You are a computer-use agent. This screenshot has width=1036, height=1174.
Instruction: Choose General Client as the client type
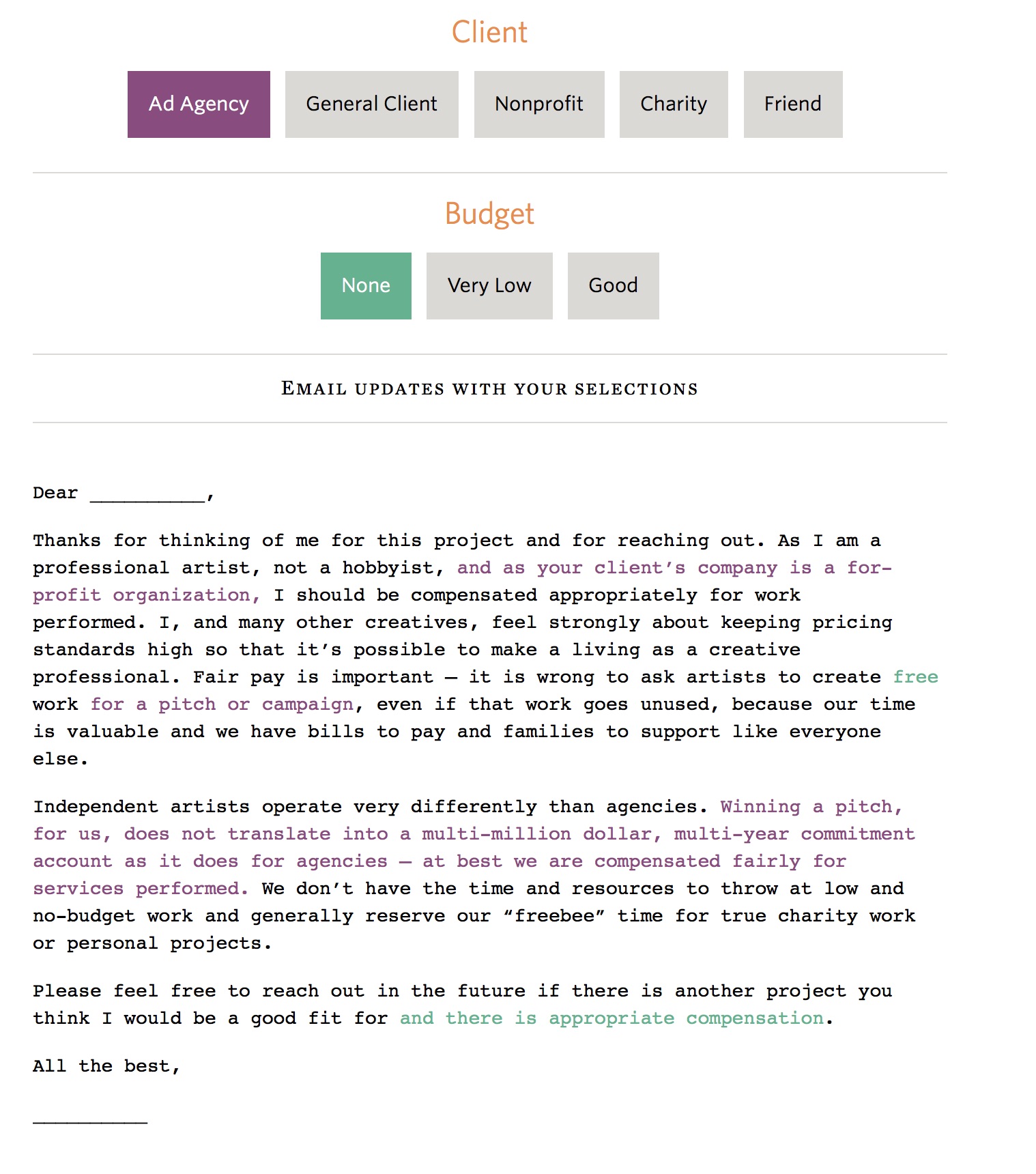pyautogui.click(x=371, y=104)
